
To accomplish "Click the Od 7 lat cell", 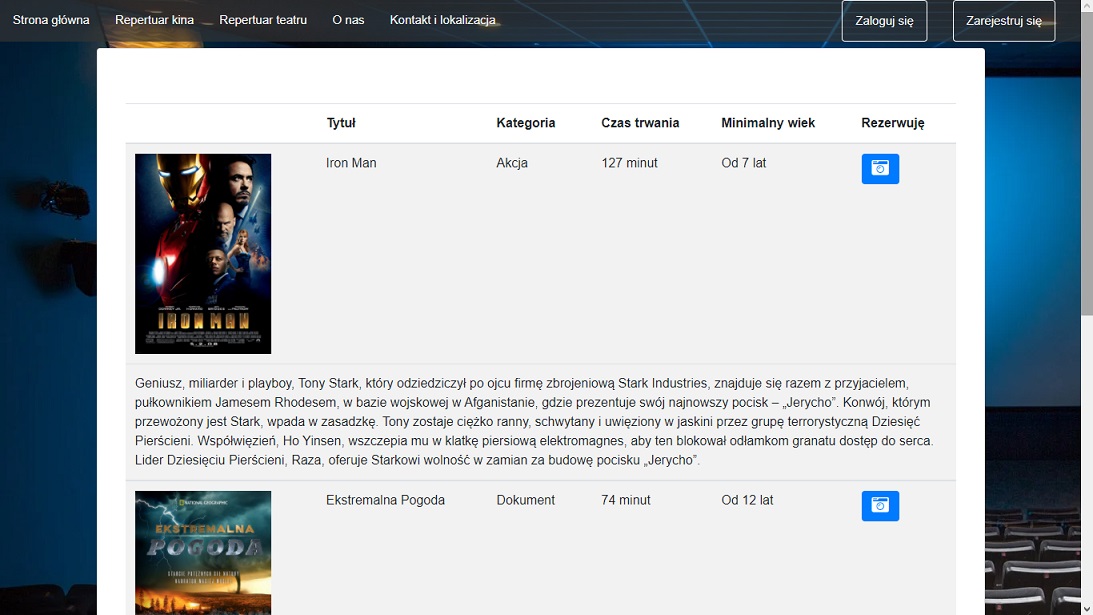I will [743, 163].
